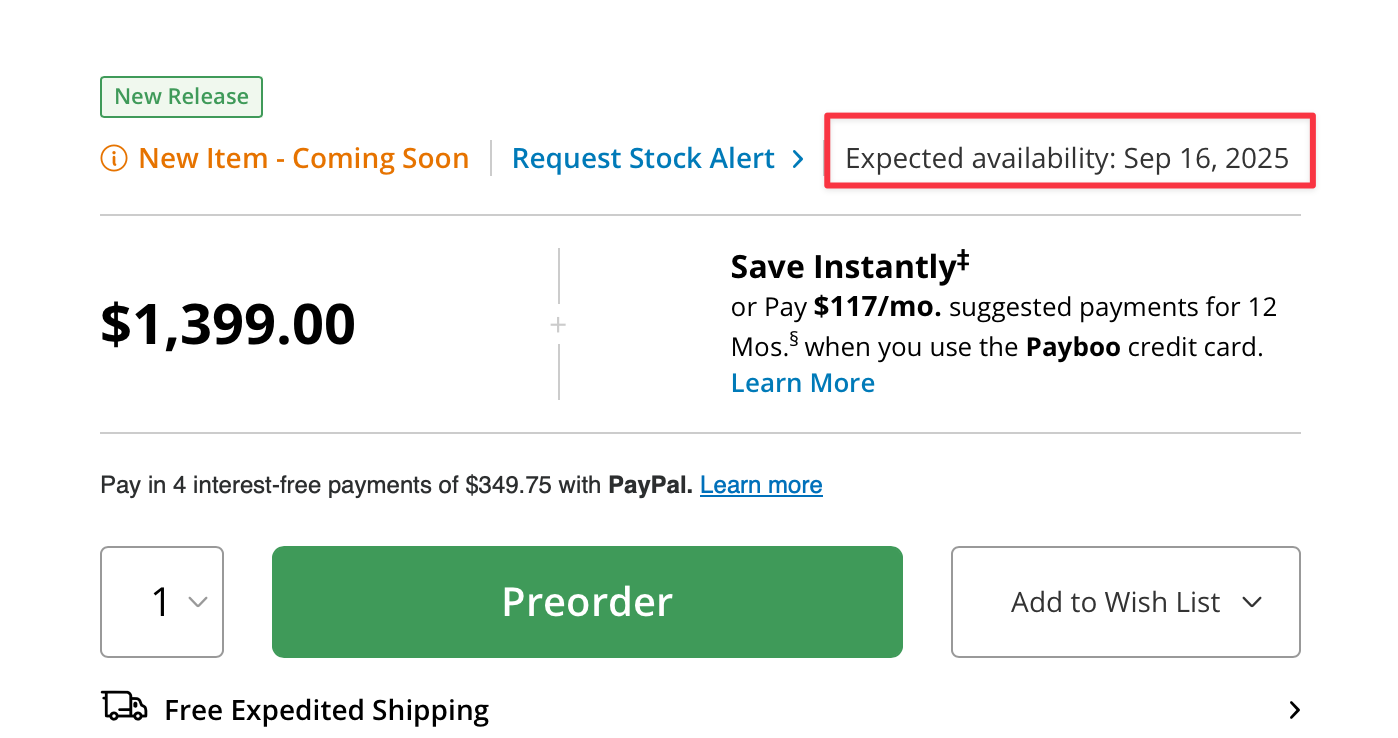Click the plus sign beside the price

(558, 325)
